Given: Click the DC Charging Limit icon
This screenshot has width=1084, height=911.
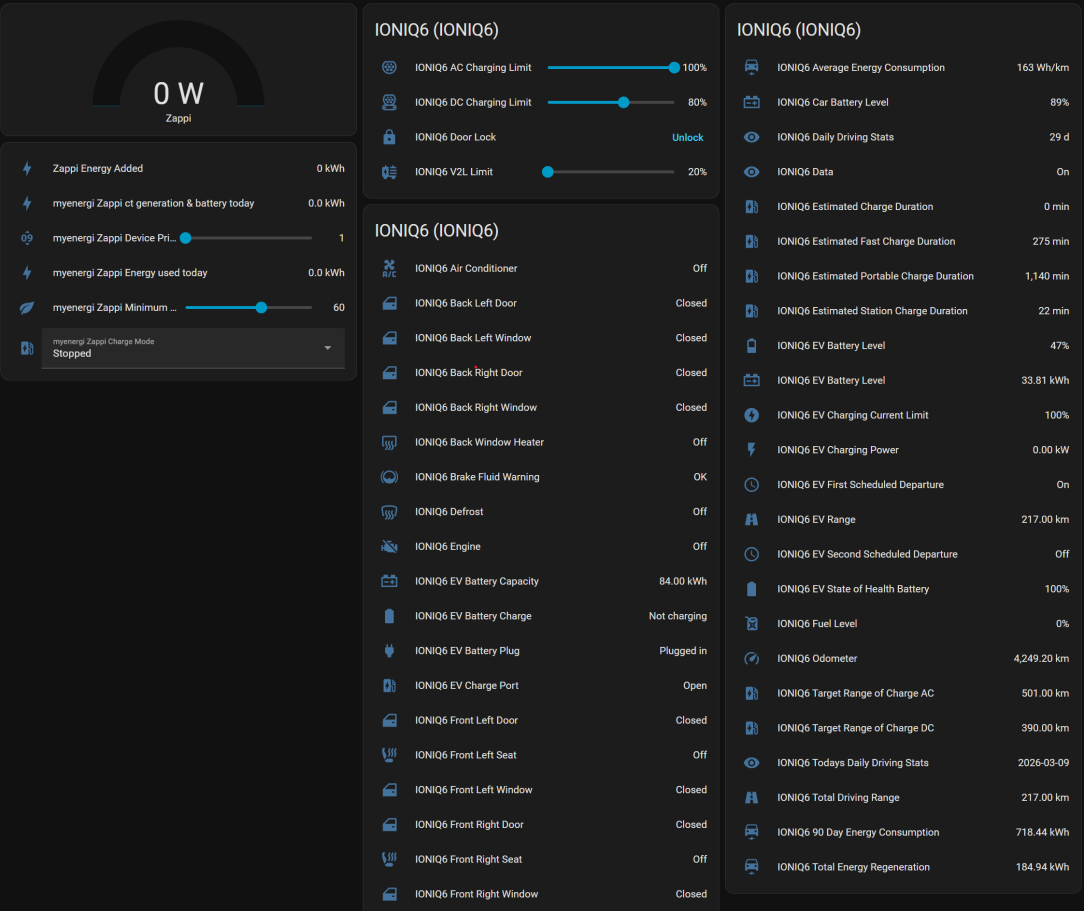Looking at the screenshot, I should [389, 102].
